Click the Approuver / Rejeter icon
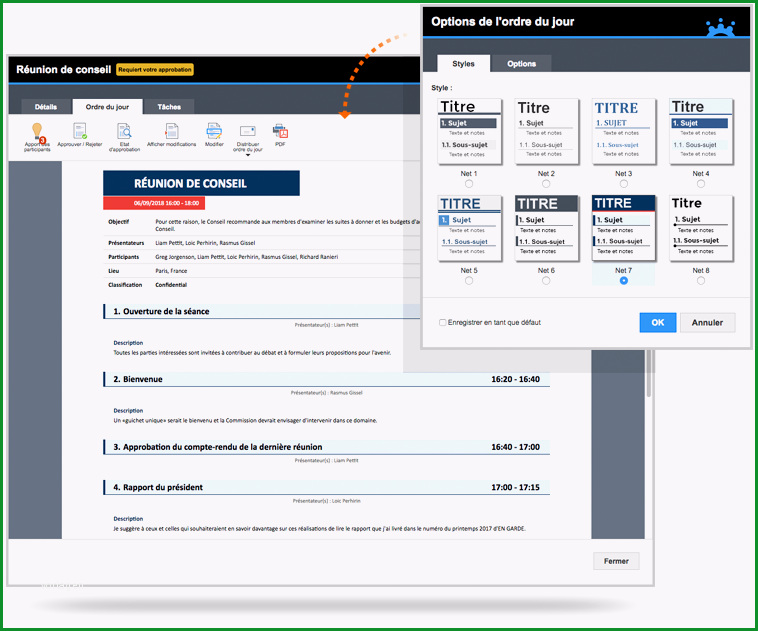The width and height of the screenshot is (758, 631). click(80, 131)
